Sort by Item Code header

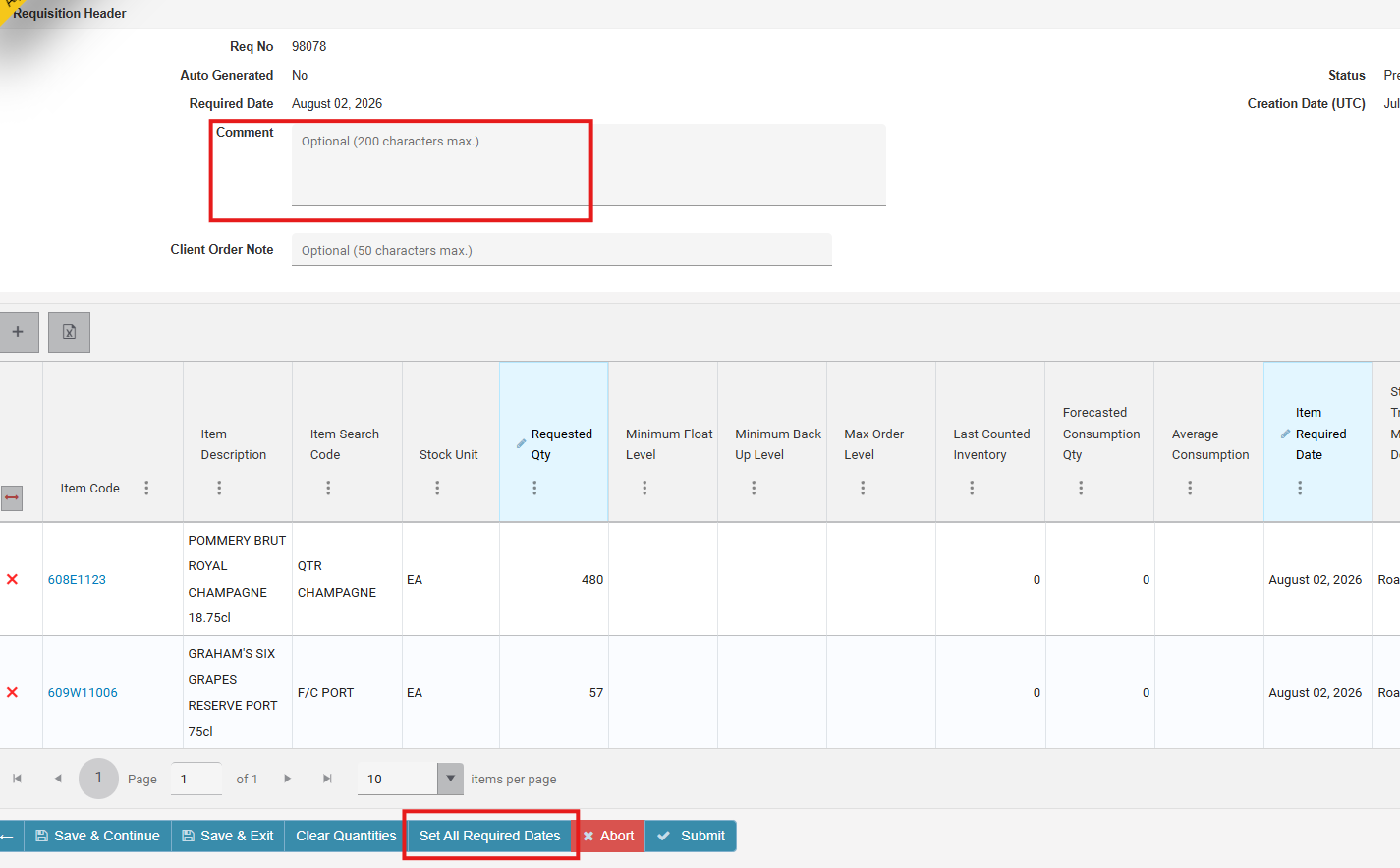pos(89,489)
